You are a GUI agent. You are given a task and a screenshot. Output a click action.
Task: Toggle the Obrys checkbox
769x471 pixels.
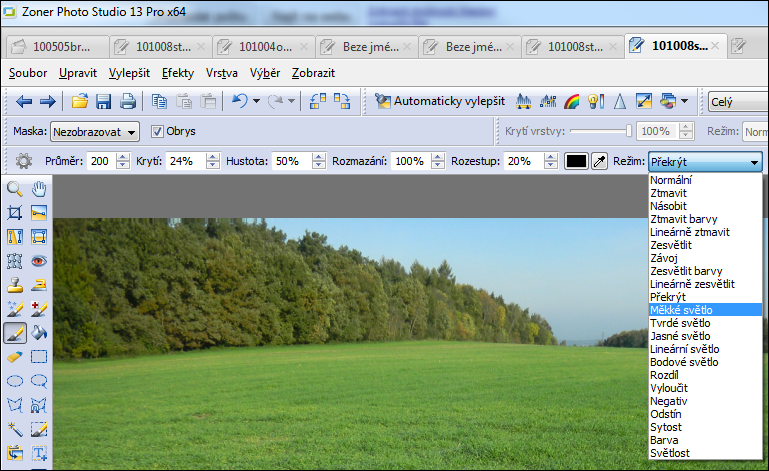point(157,131)
